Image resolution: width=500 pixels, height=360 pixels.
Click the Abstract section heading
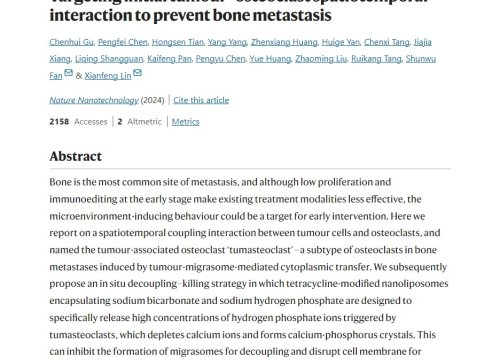[x=76, y=156]
